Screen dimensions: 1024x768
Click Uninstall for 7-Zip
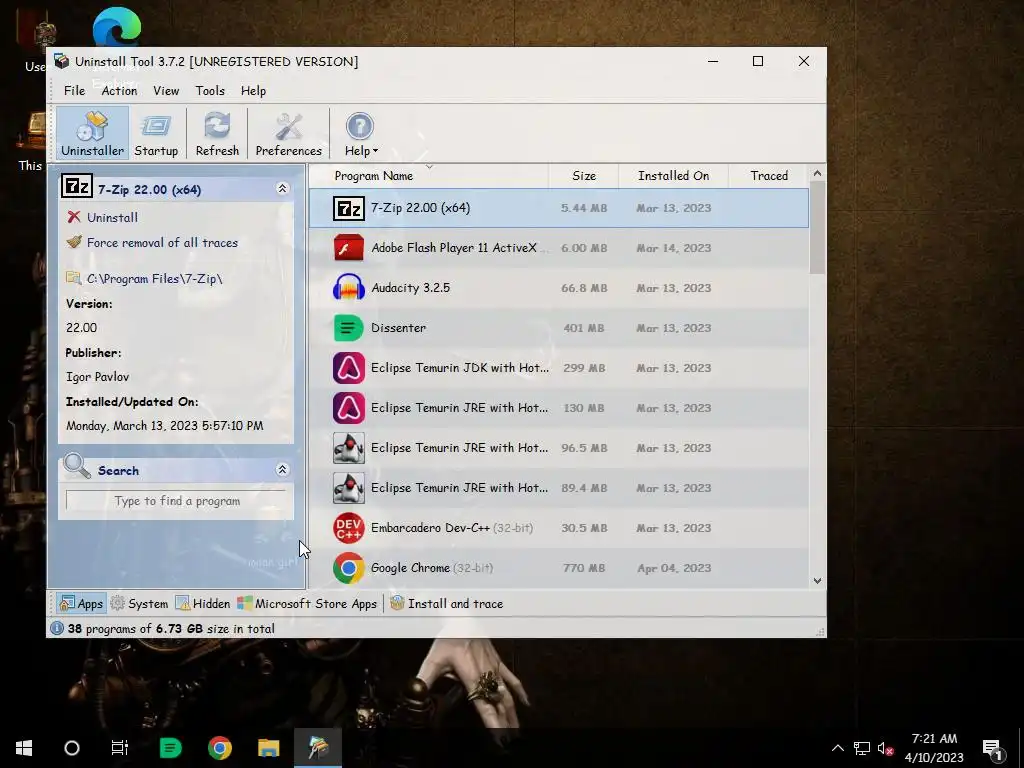(112, 217)
